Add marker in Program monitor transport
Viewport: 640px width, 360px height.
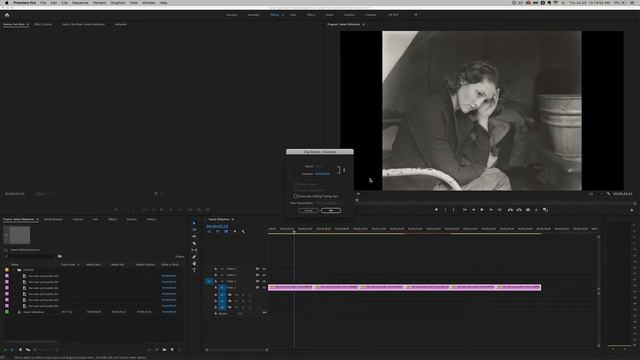tap(436, 210)
